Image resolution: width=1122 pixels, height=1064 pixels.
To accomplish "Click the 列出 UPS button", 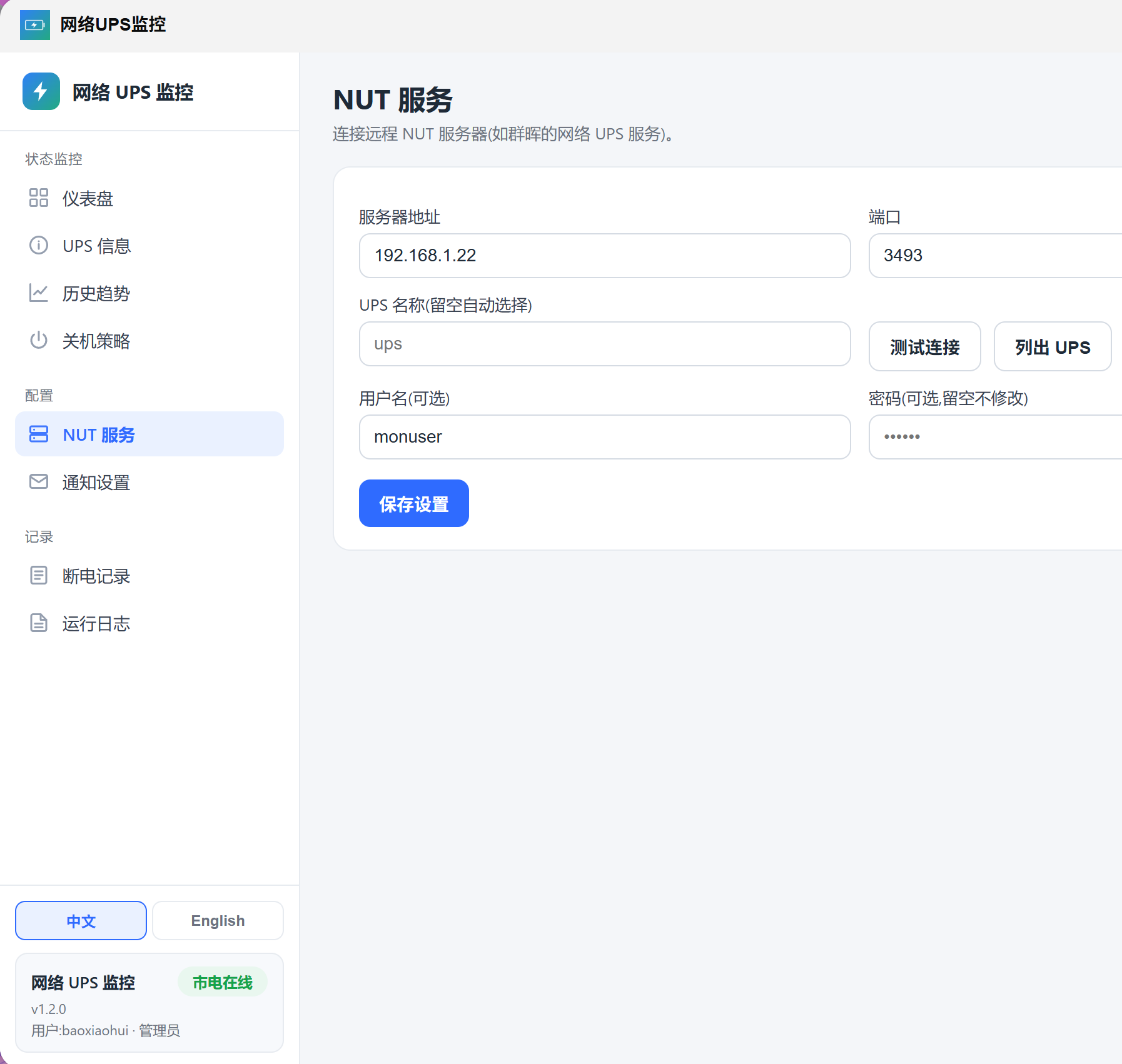I will (x=1053, y=346).
